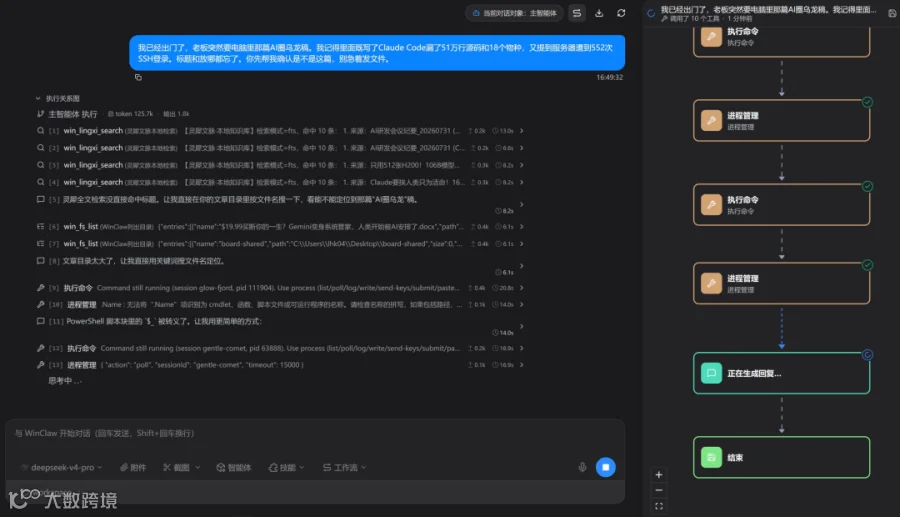Select the lower 进程管理 workflow node
Image resolution: width=900 pixels, height=517 pixels.
coord(781,283)
